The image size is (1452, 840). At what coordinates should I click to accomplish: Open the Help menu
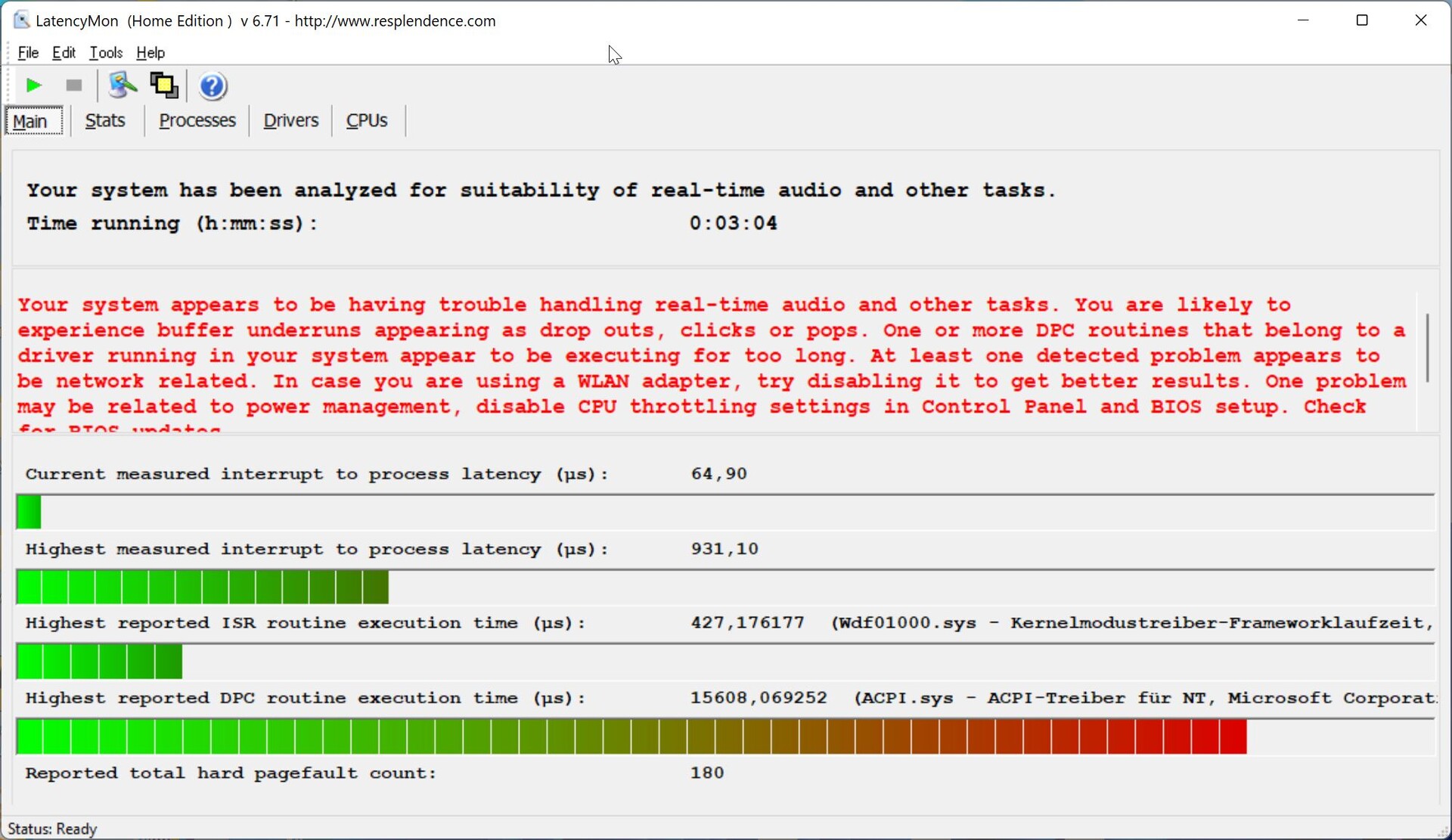[150, 53]
